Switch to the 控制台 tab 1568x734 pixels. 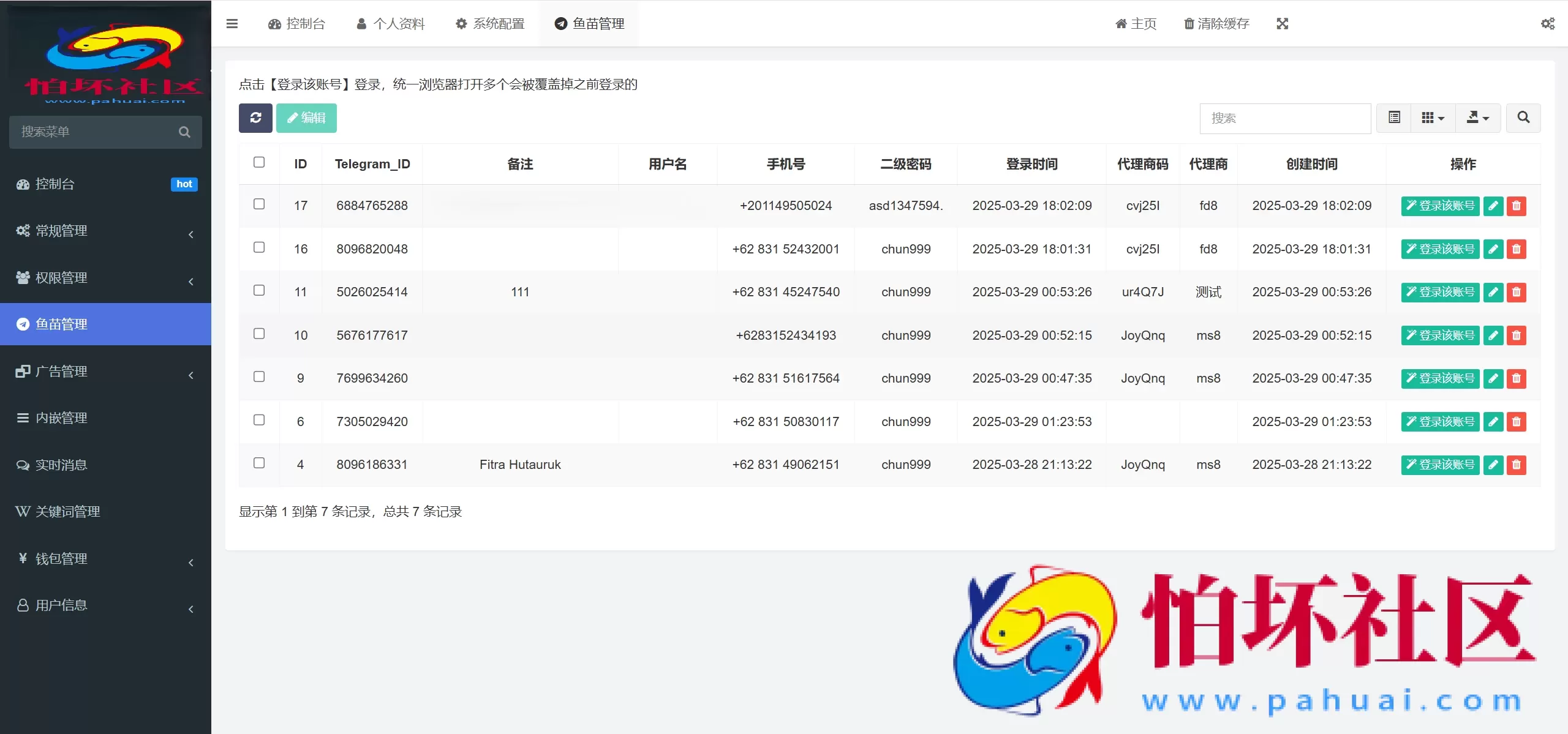(x=296, y=23)
